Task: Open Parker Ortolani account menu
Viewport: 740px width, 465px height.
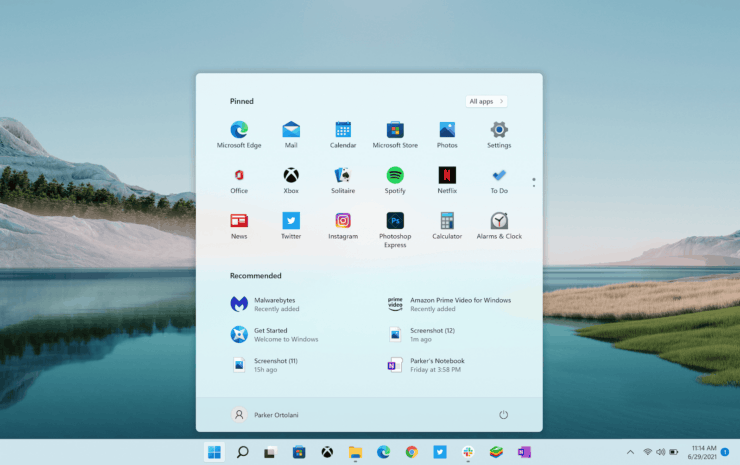Action: (265, 414)
